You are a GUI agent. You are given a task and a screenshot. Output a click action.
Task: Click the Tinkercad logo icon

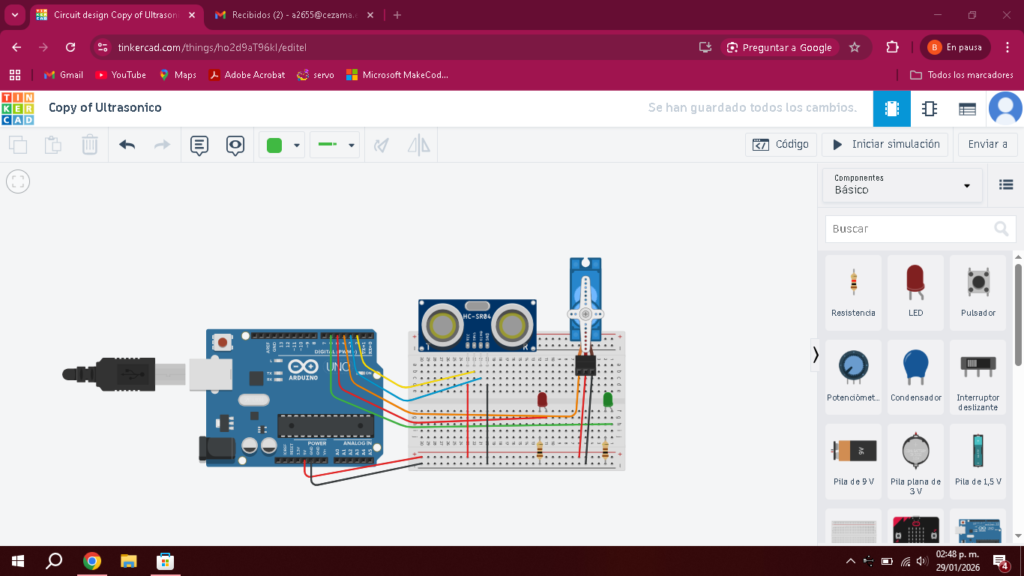pos(17,108)
